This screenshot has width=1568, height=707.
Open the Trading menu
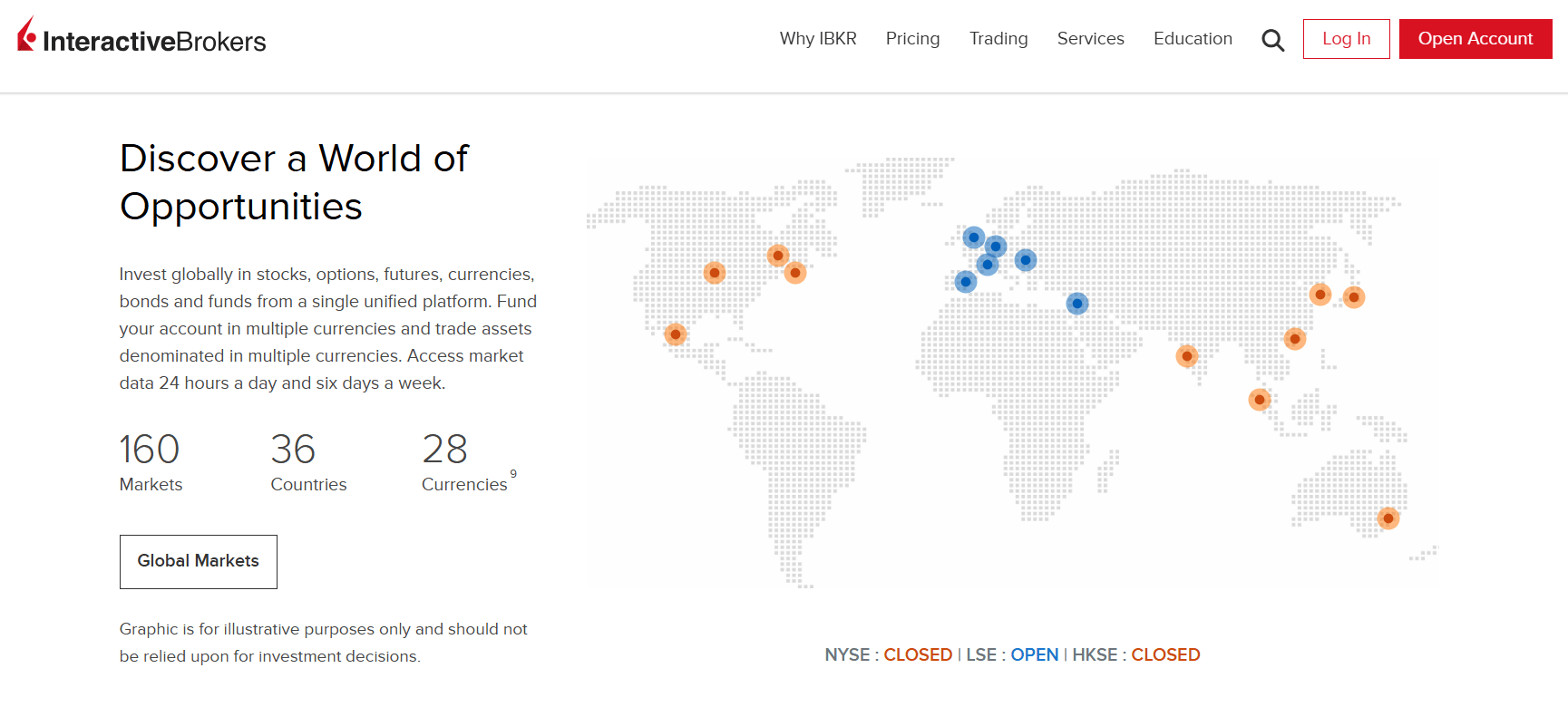[x=998, y=39]
